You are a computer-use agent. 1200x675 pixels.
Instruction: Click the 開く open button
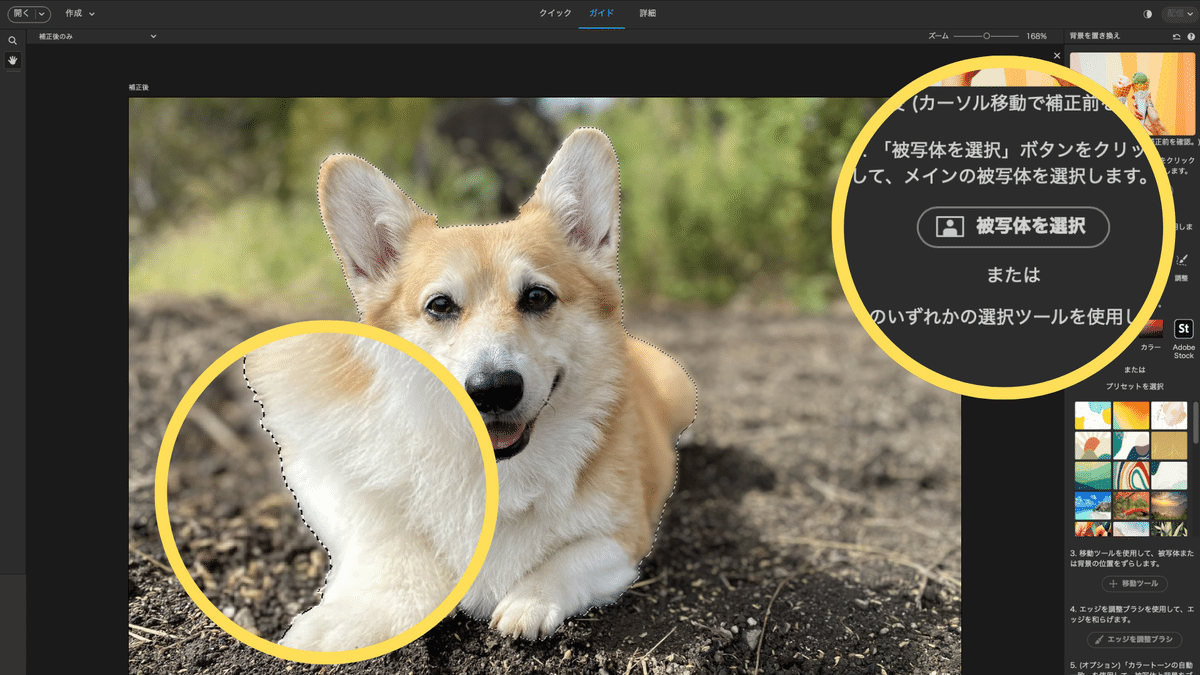(21, 14)
